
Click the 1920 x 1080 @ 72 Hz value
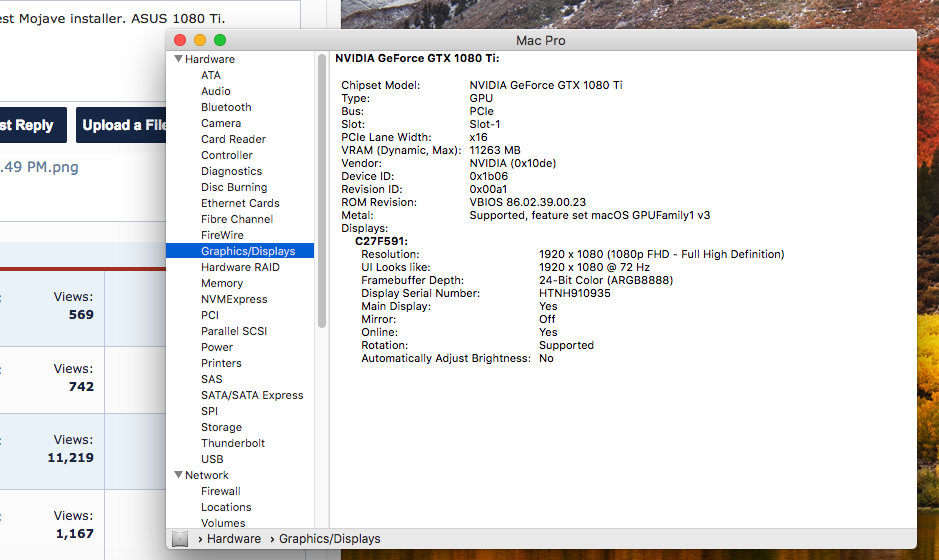594,267
